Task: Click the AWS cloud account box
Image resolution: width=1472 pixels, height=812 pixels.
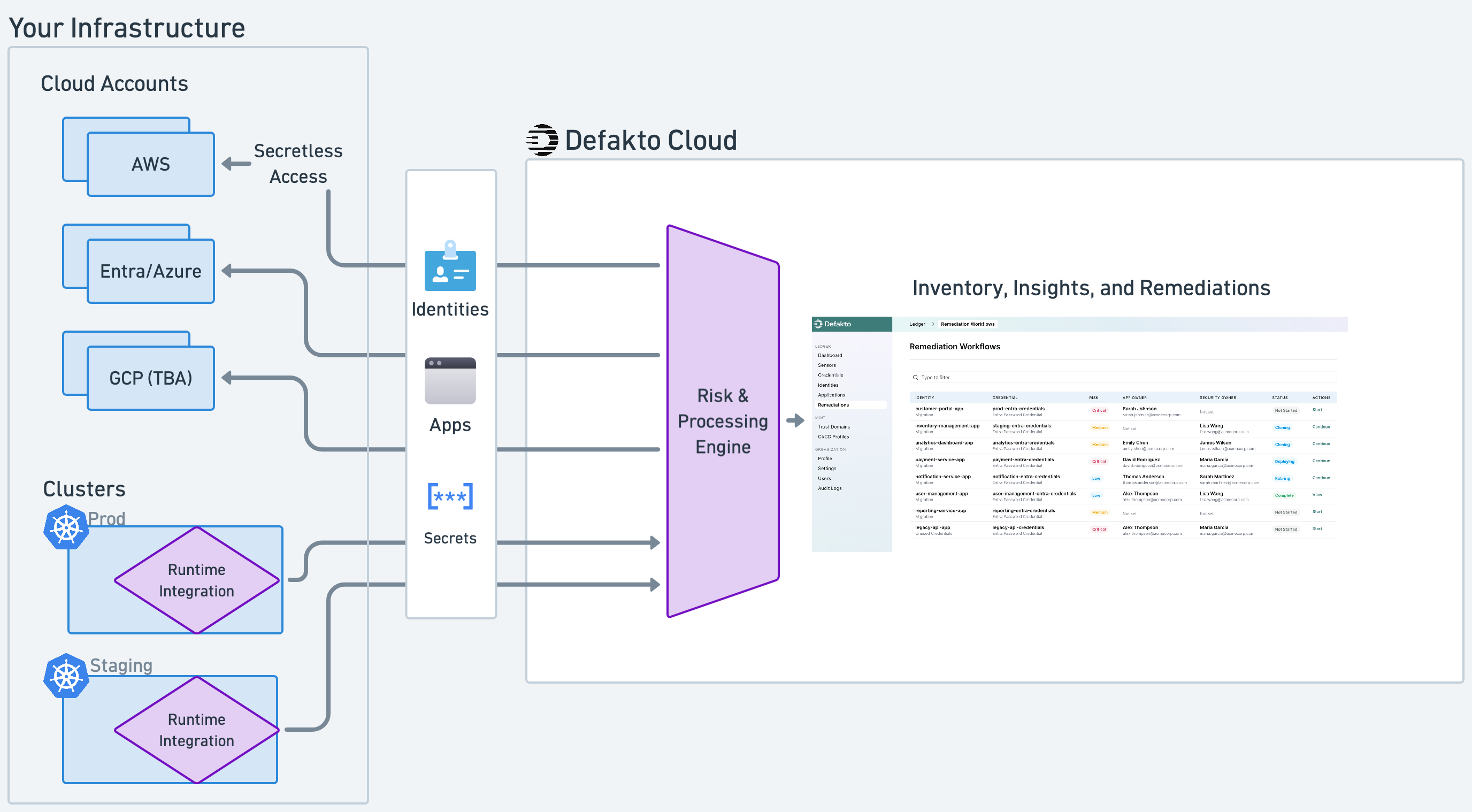Action: (x=150, y=164)
